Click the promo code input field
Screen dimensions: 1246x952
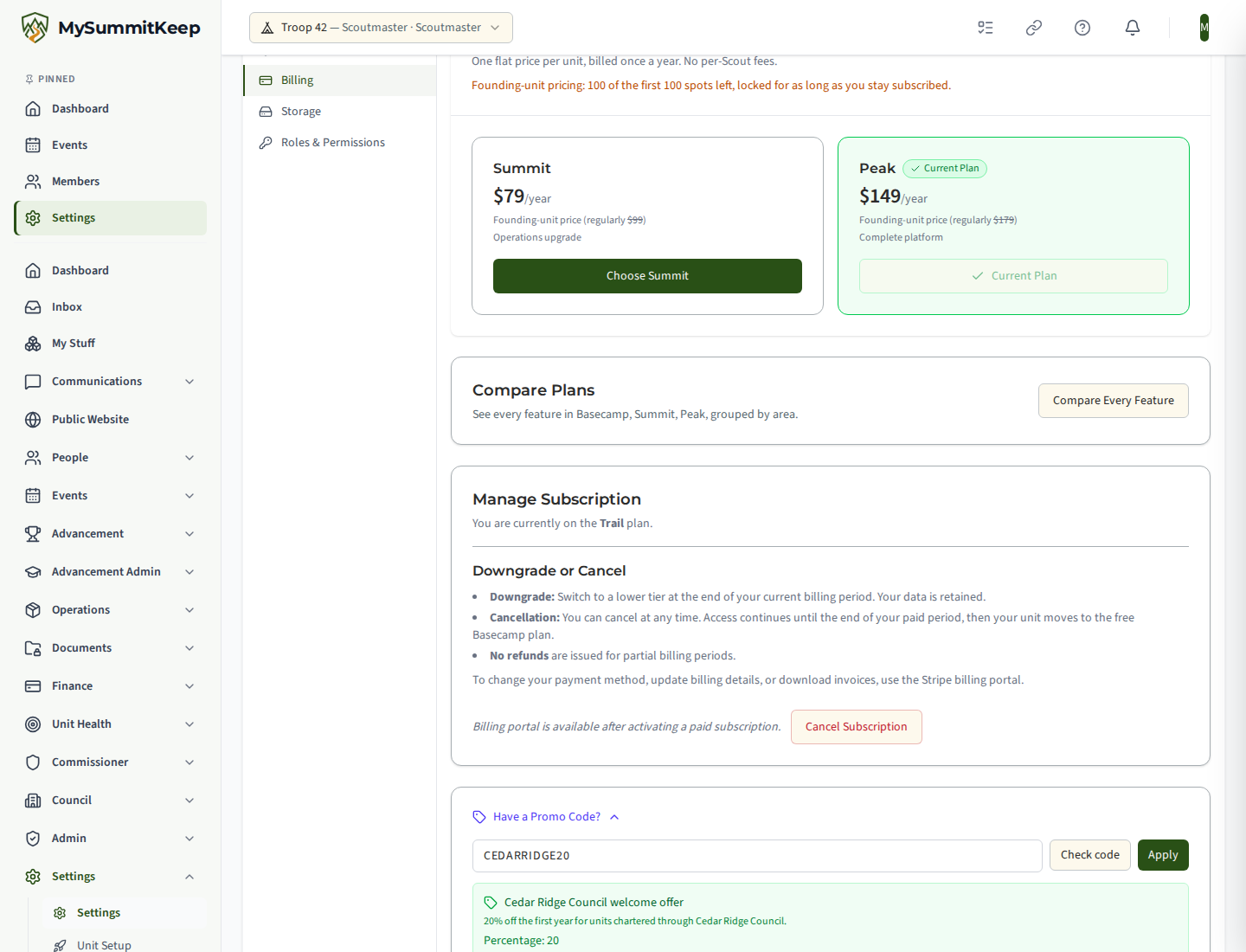pos(757,856)
